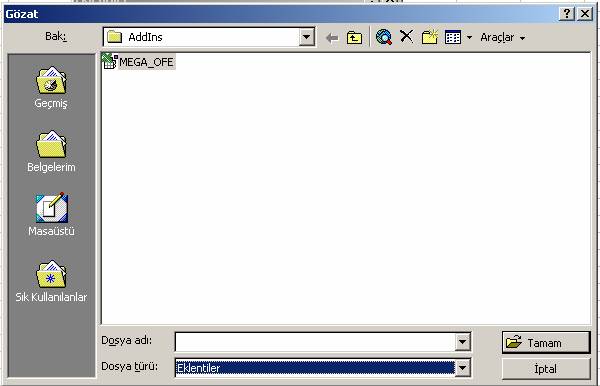Delete the selected file with X icon
600x386 pixels.
(406, 37)
